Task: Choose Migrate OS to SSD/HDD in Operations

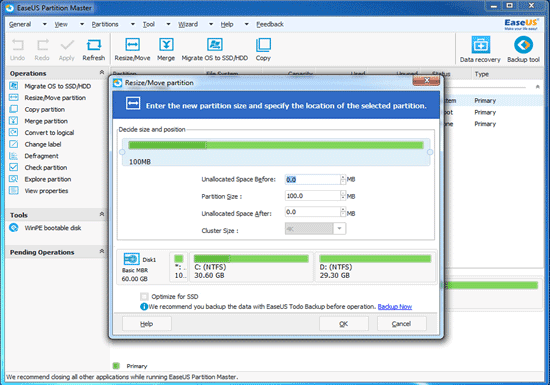Action: (x=58, y=86)
